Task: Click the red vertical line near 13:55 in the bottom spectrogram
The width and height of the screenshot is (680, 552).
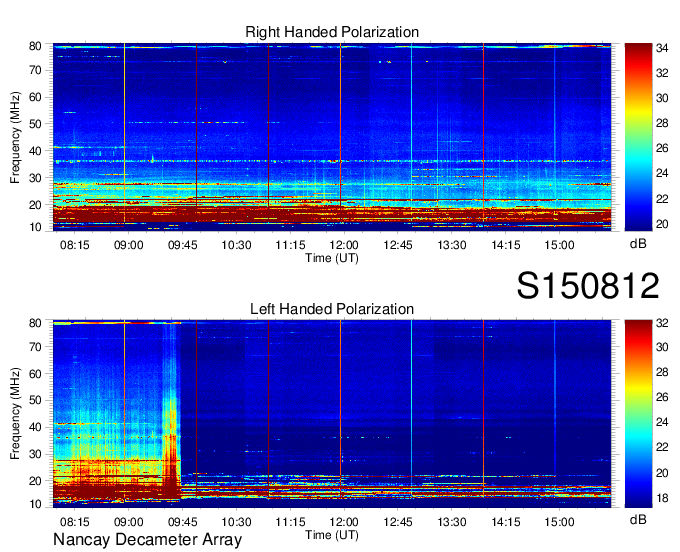Action: click(x=484, y=408)
